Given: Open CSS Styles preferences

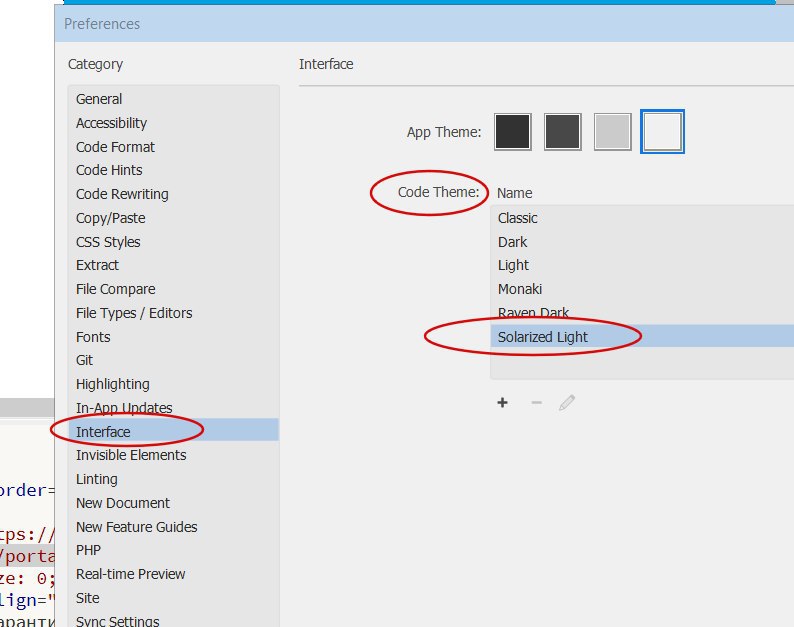Looking at the screenshot, I should (x=108, y=242).
